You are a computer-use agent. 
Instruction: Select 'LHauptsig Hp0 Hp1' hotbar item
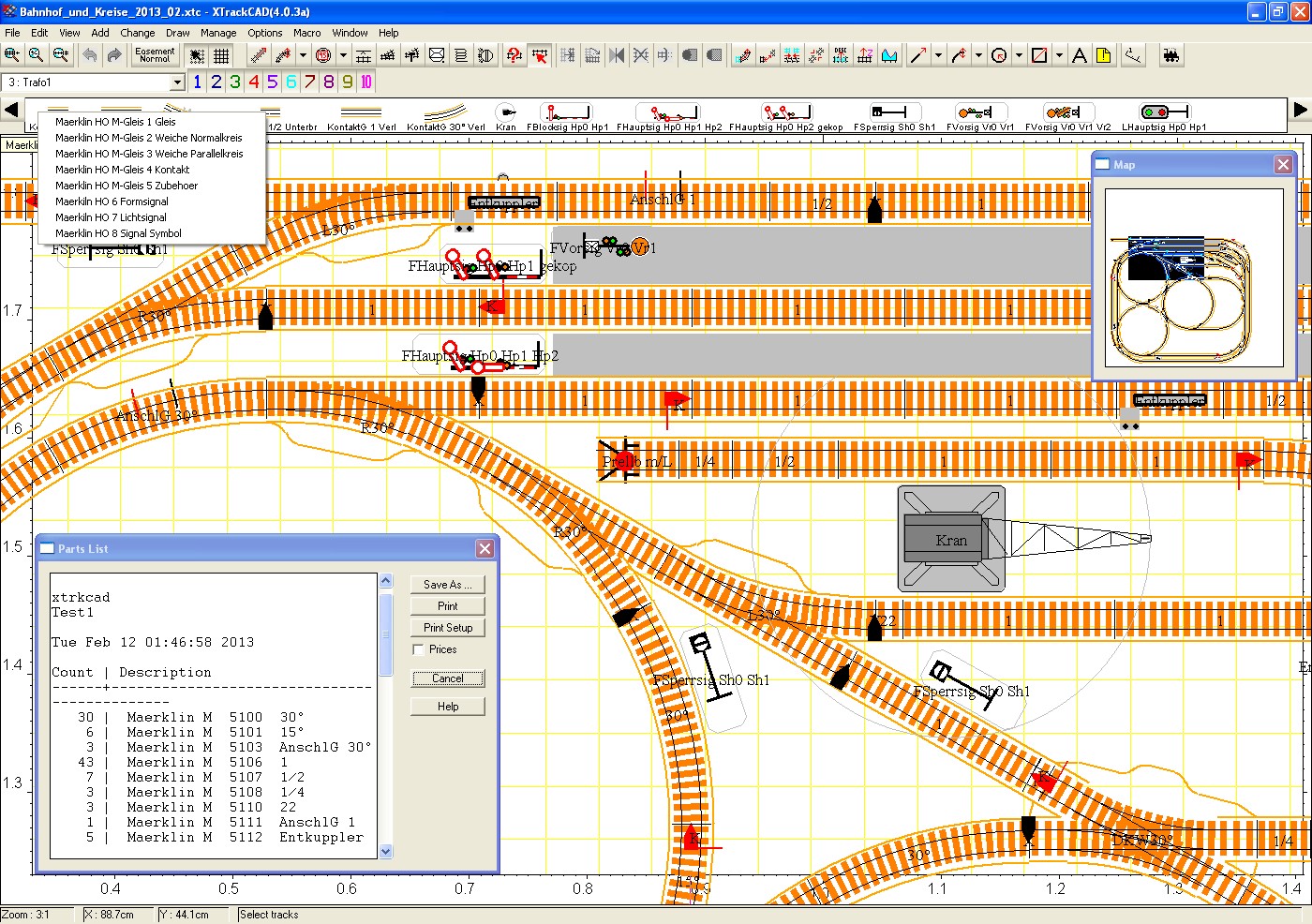(x=1164, y=117)
